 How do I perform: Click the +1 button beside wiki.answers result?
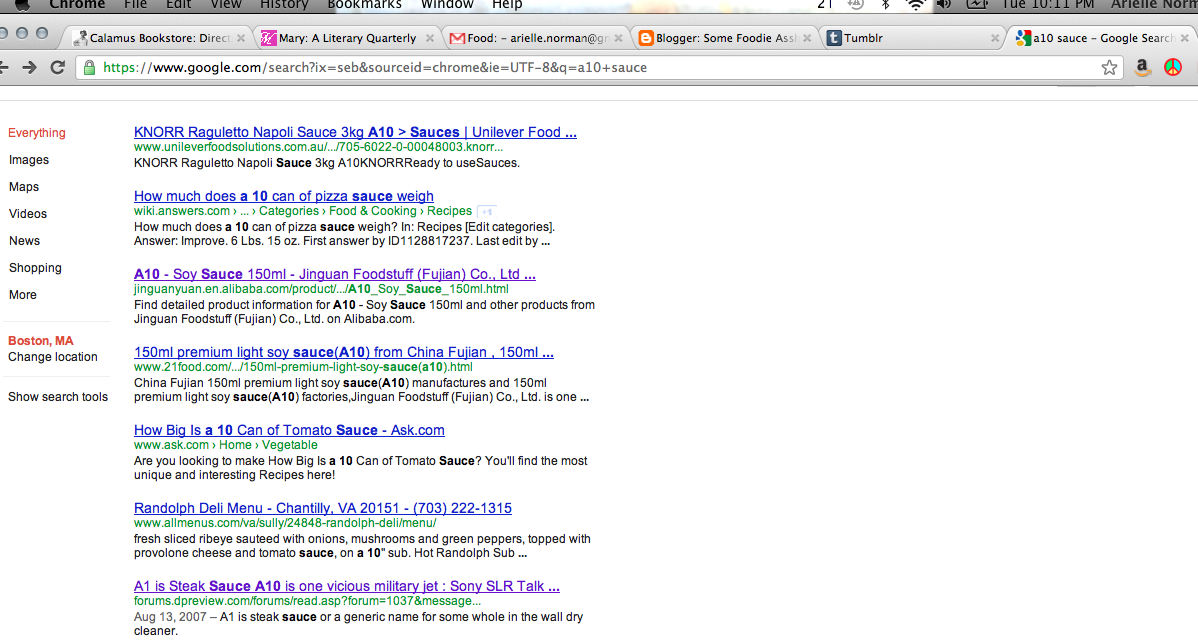[x=486, y=212]
